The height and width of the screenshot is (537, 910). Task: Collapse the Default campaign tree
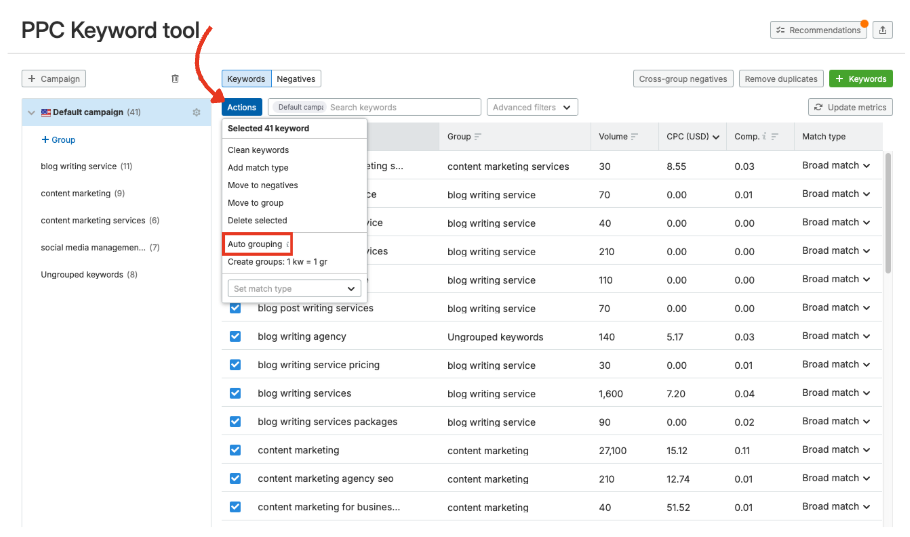point(31,113)
